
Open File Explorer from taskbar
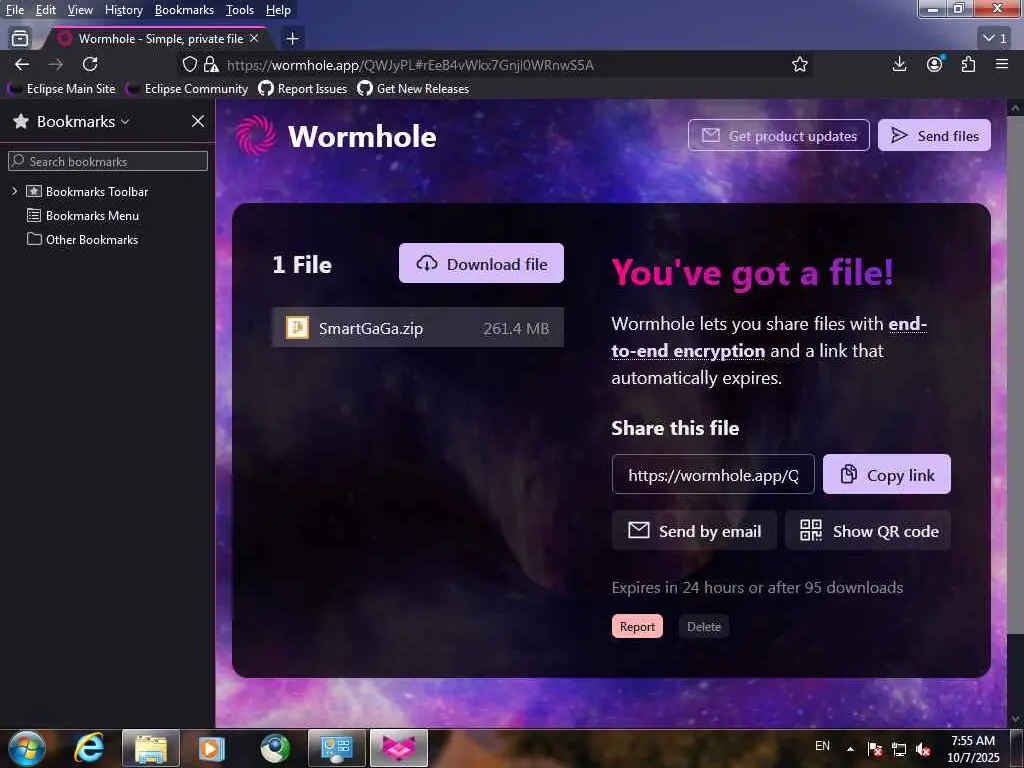[151, 748]
